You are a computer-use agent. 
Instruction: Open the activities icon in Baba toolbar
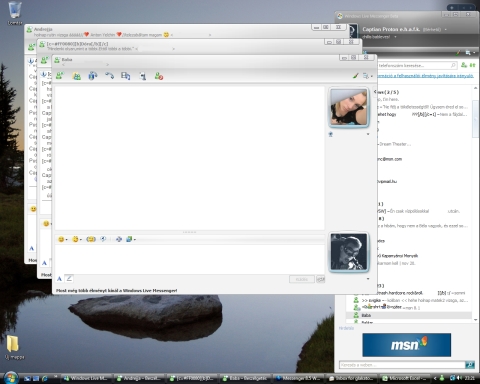tap(126, 76)
